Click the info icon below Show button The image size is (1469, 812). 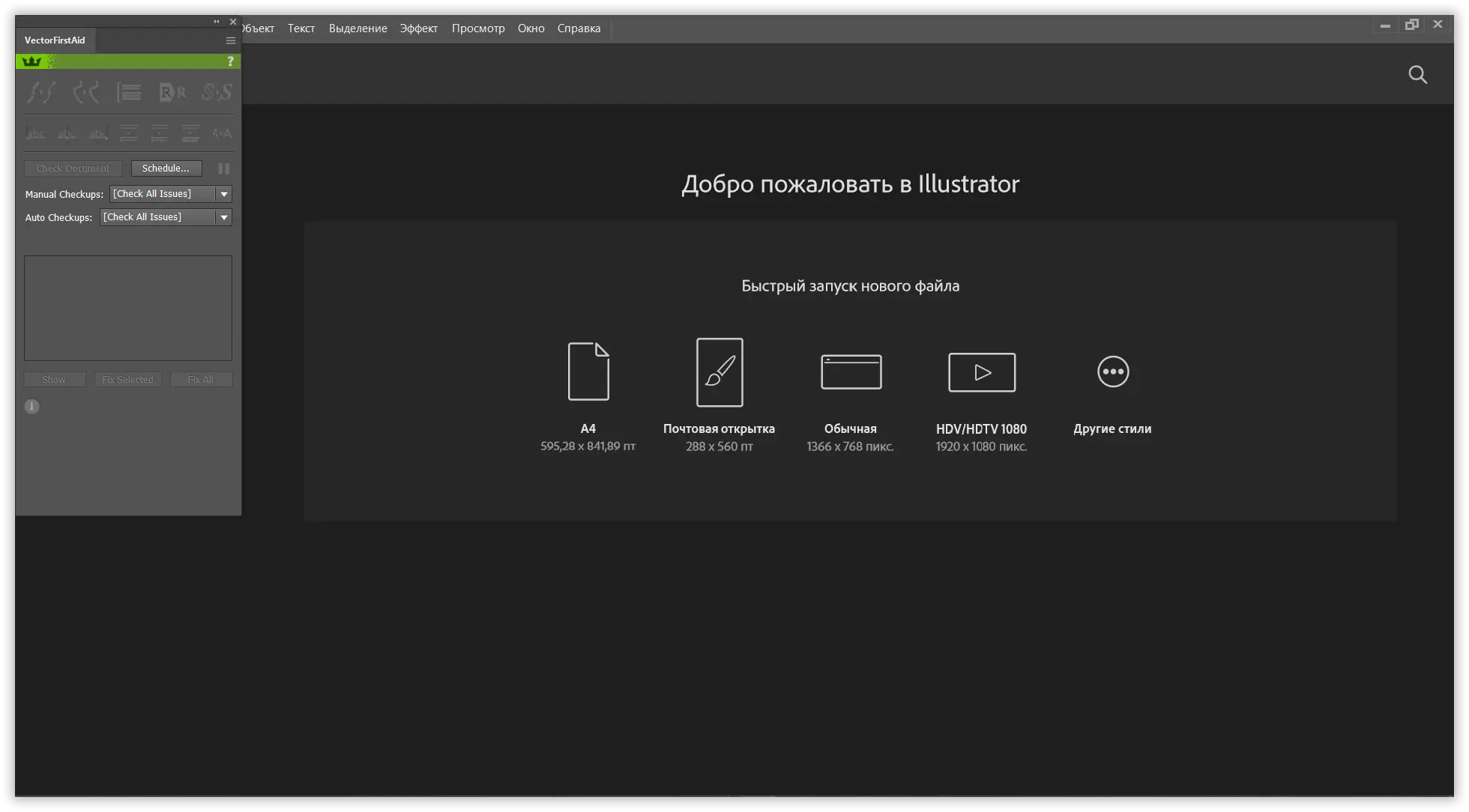pos(31,407)
